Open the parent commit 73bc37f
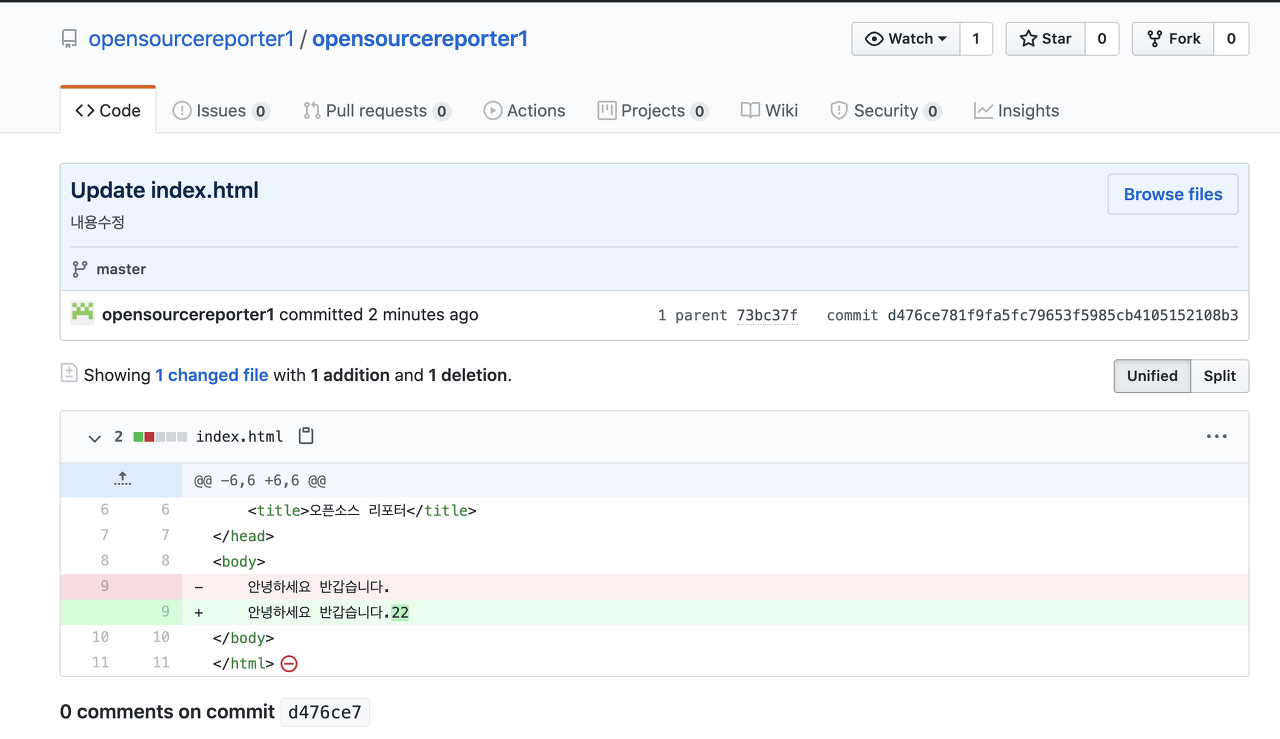Screen dimensions: 1280x739 767,315
